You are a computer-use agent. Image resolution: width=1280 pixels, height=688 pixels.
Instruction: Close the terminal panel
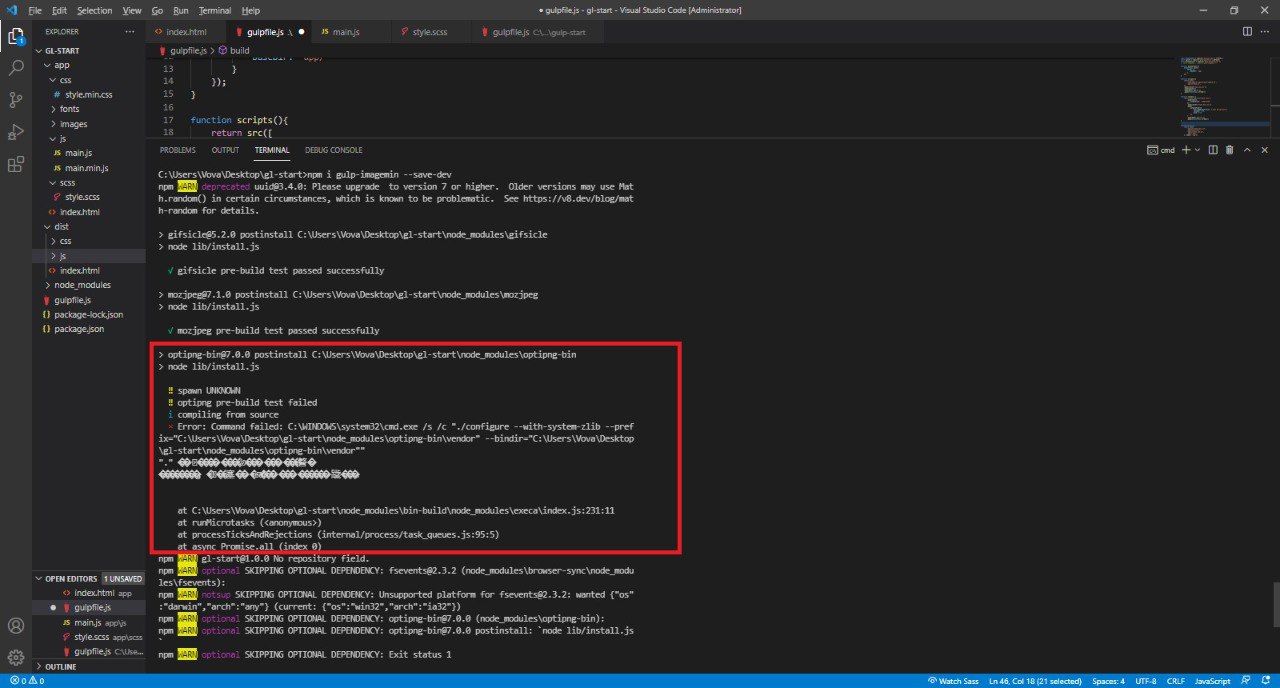point(1265,150)
